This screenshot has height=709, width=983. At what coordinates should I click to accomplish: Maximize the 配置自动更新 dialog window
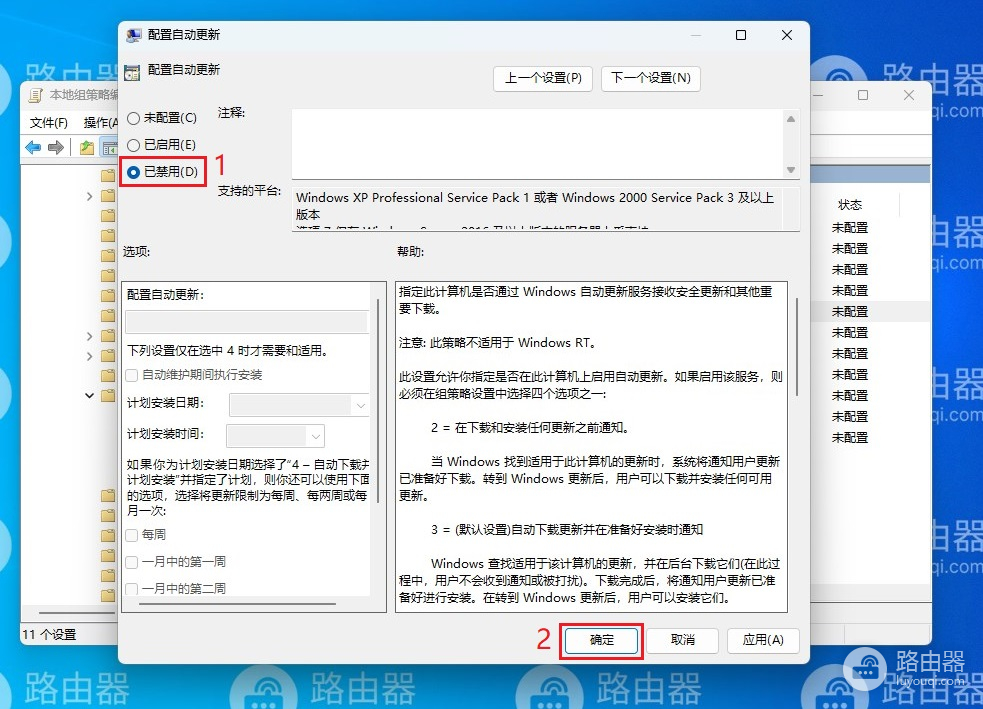tap(741, 35)
